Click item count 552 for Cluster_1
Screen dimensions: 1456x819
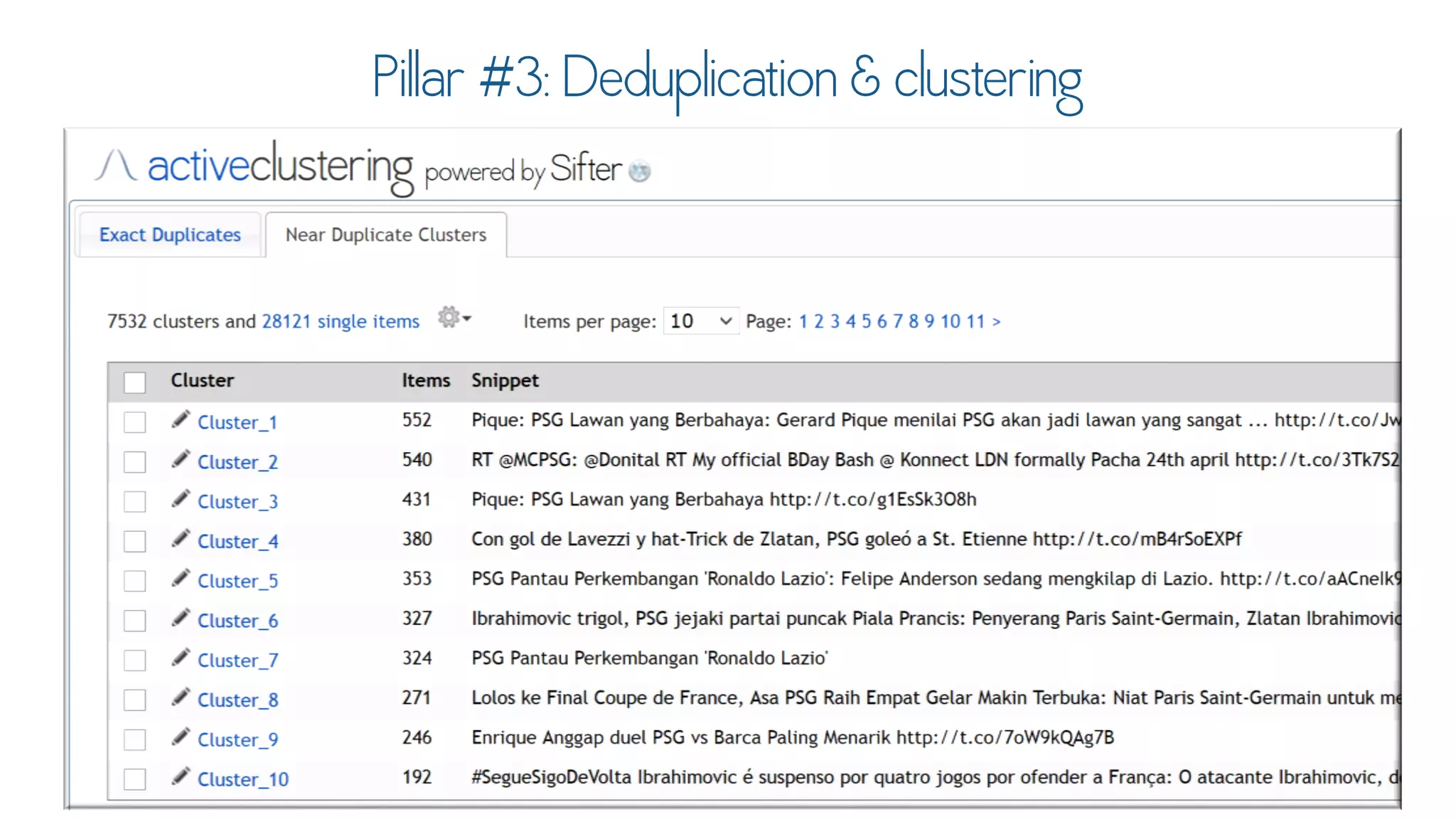click(x=417, y=420)
